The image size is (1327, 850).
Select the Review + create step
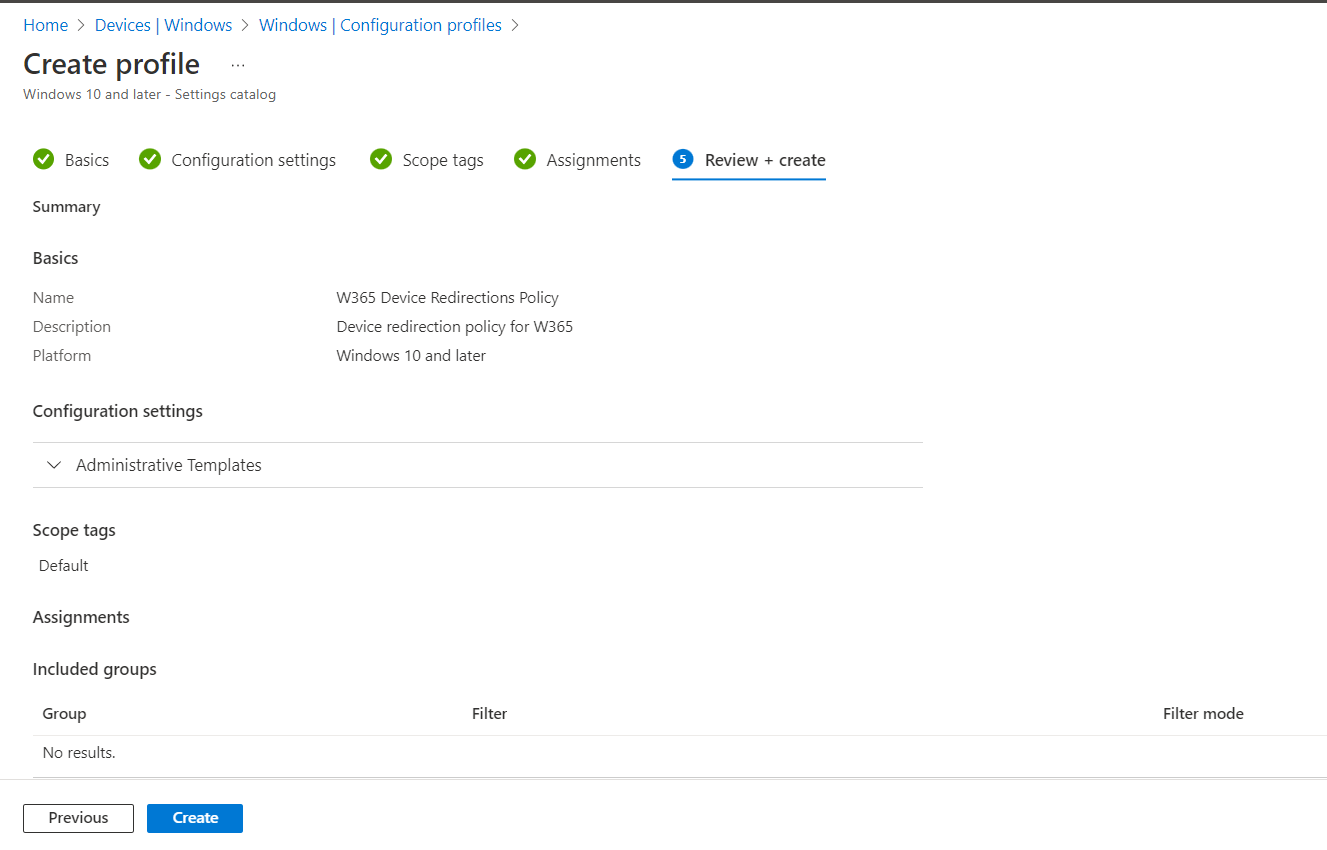pyautogui.click(x=765, y=160)
